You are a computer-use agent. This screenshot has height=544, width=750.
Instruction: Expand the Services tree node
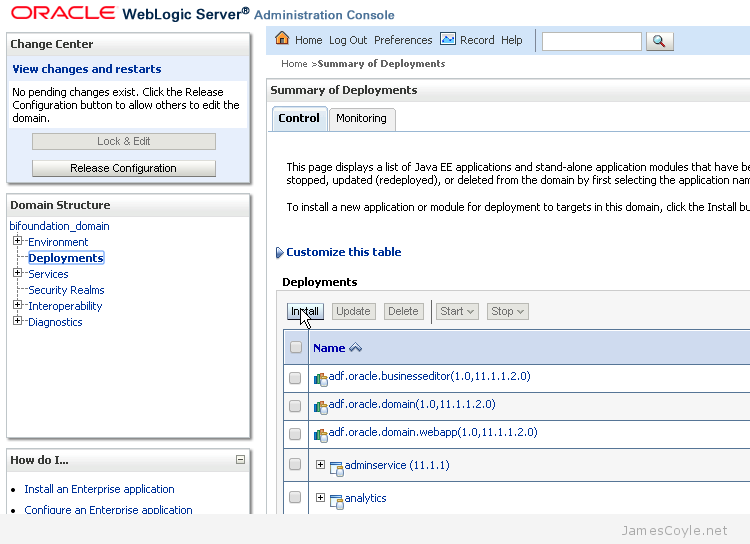click(17, 273)
